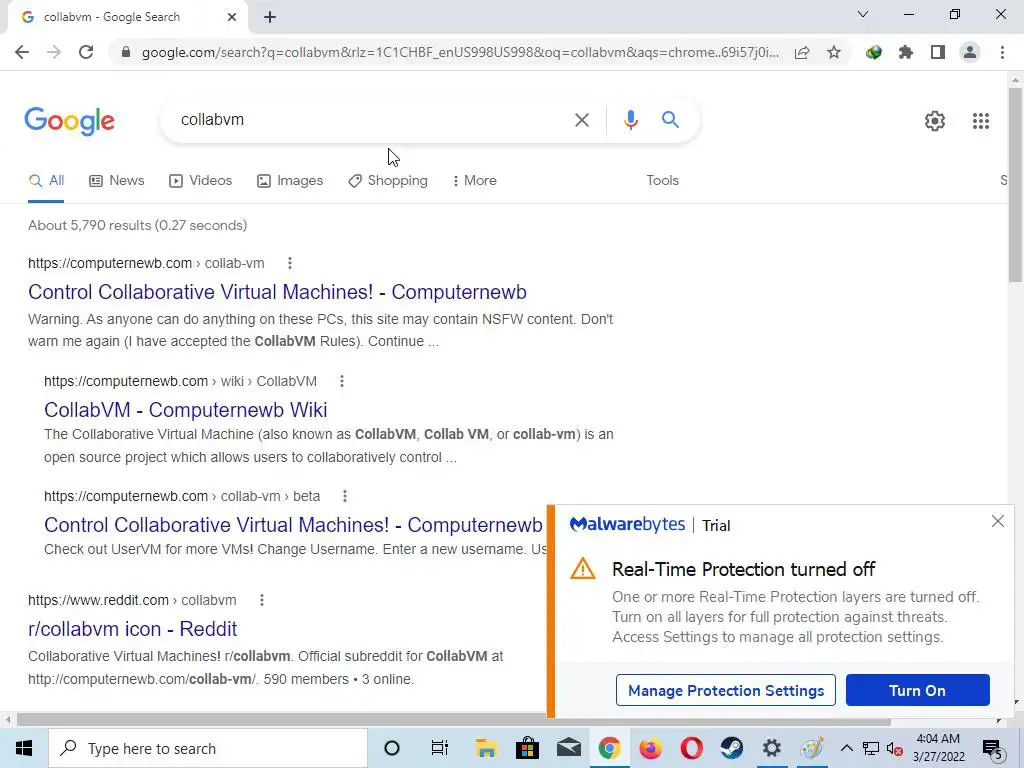Close the Malwarebytes notification
This screenshot has height=768, width=1024.
tap(997, 521)
